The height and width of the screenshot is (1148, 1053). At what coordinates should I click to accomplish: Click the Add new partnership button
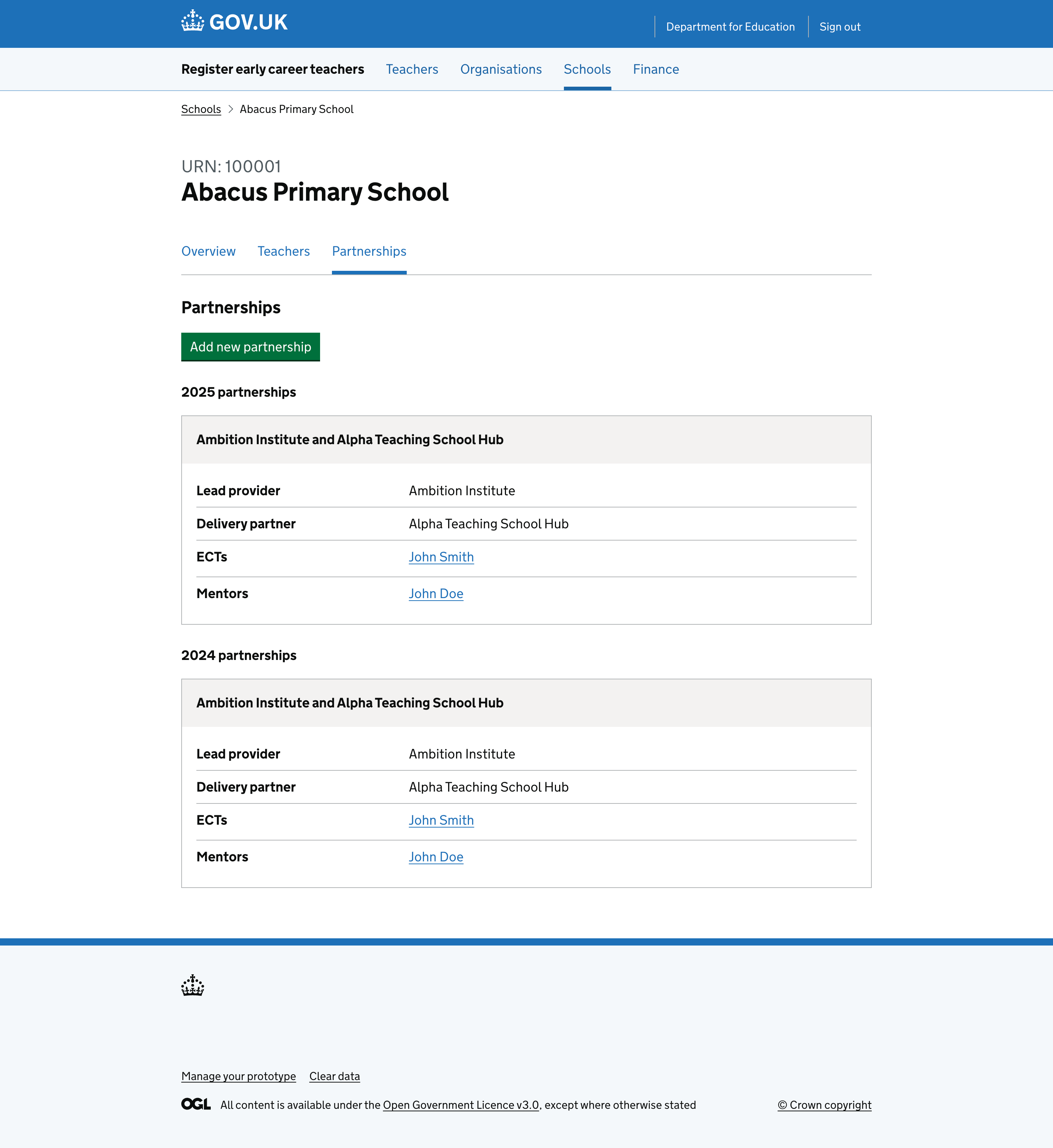click(250, 346)
